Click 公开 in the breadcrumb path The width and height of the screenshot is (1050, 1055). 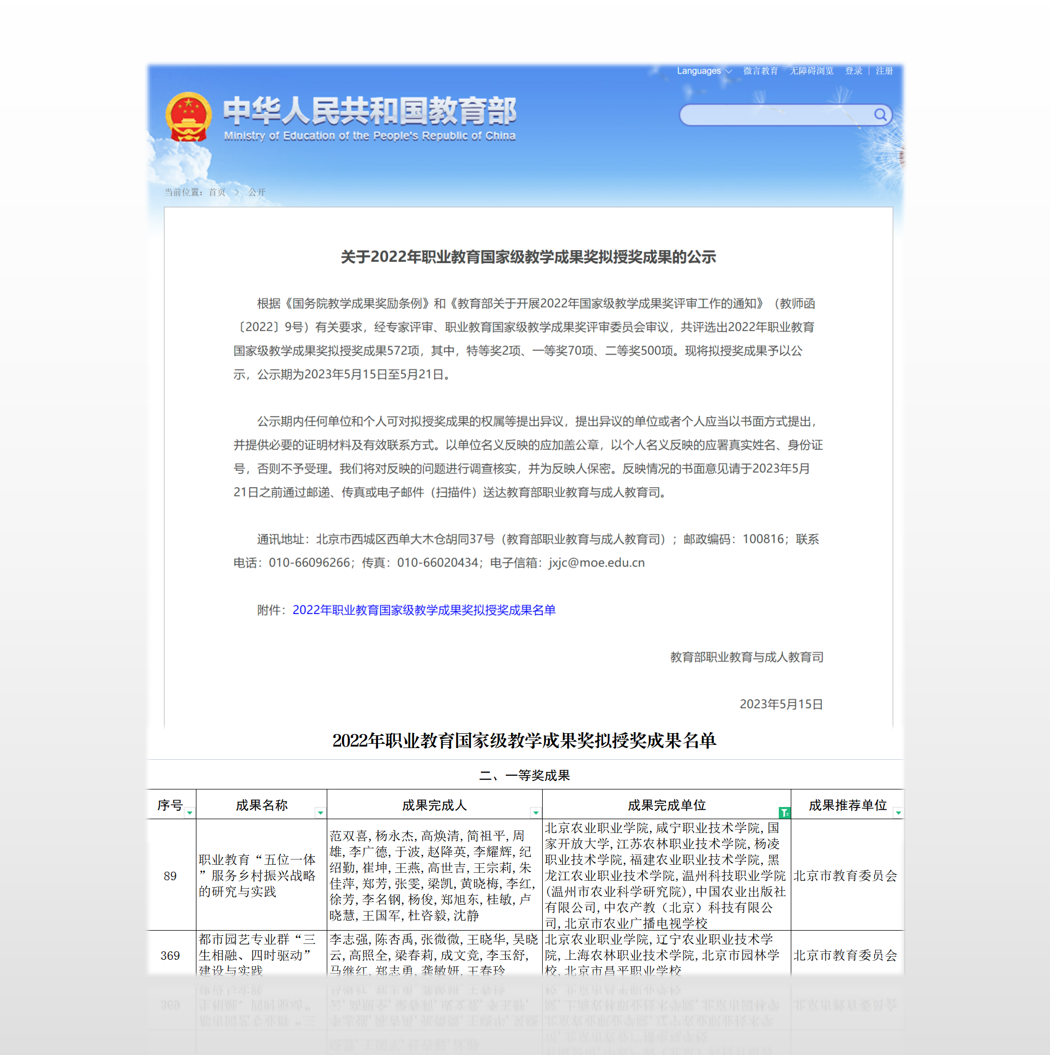257,192
